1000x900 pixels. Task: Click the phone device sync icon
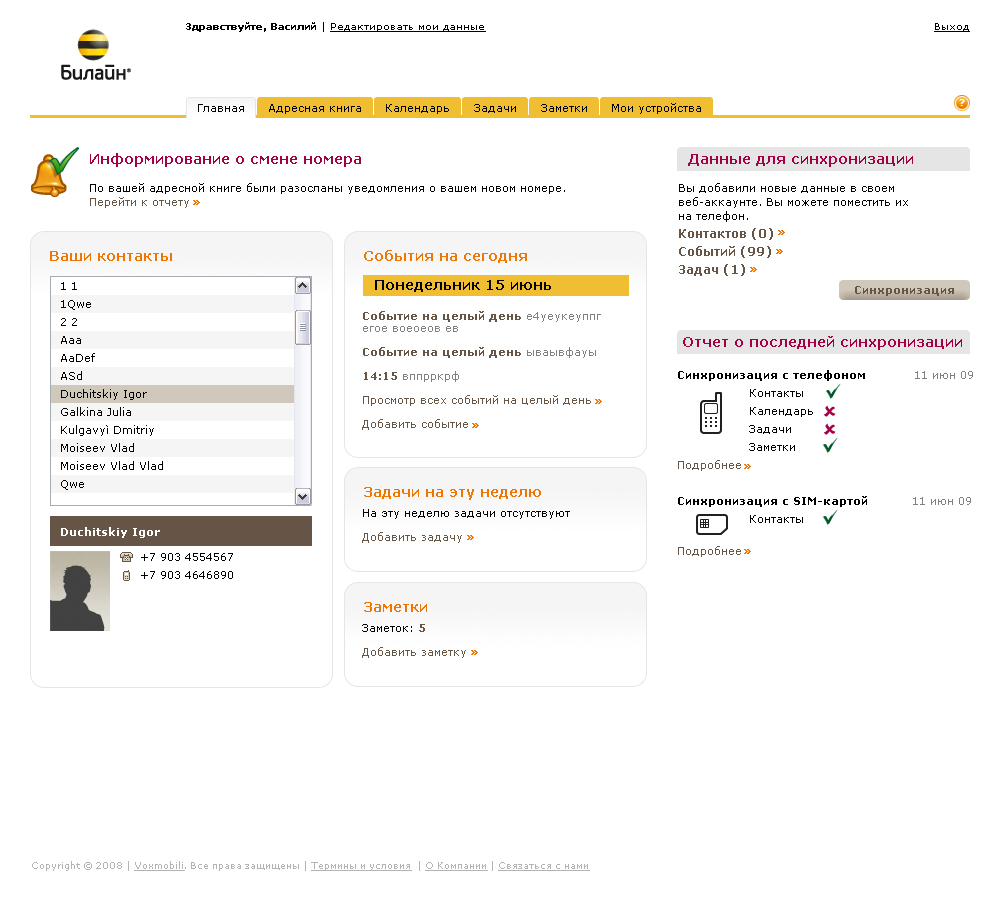click(711, 413)
